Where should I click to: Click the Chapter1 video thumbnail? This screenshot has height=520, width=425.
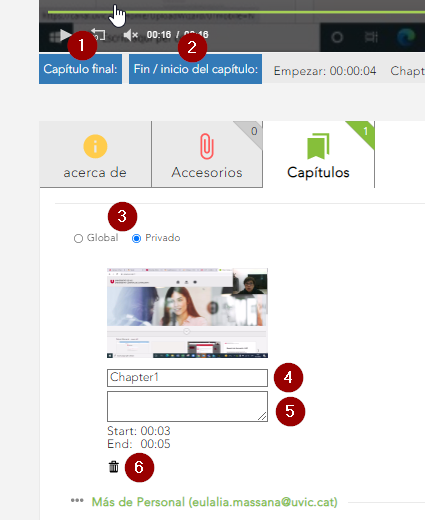(187, 313)
